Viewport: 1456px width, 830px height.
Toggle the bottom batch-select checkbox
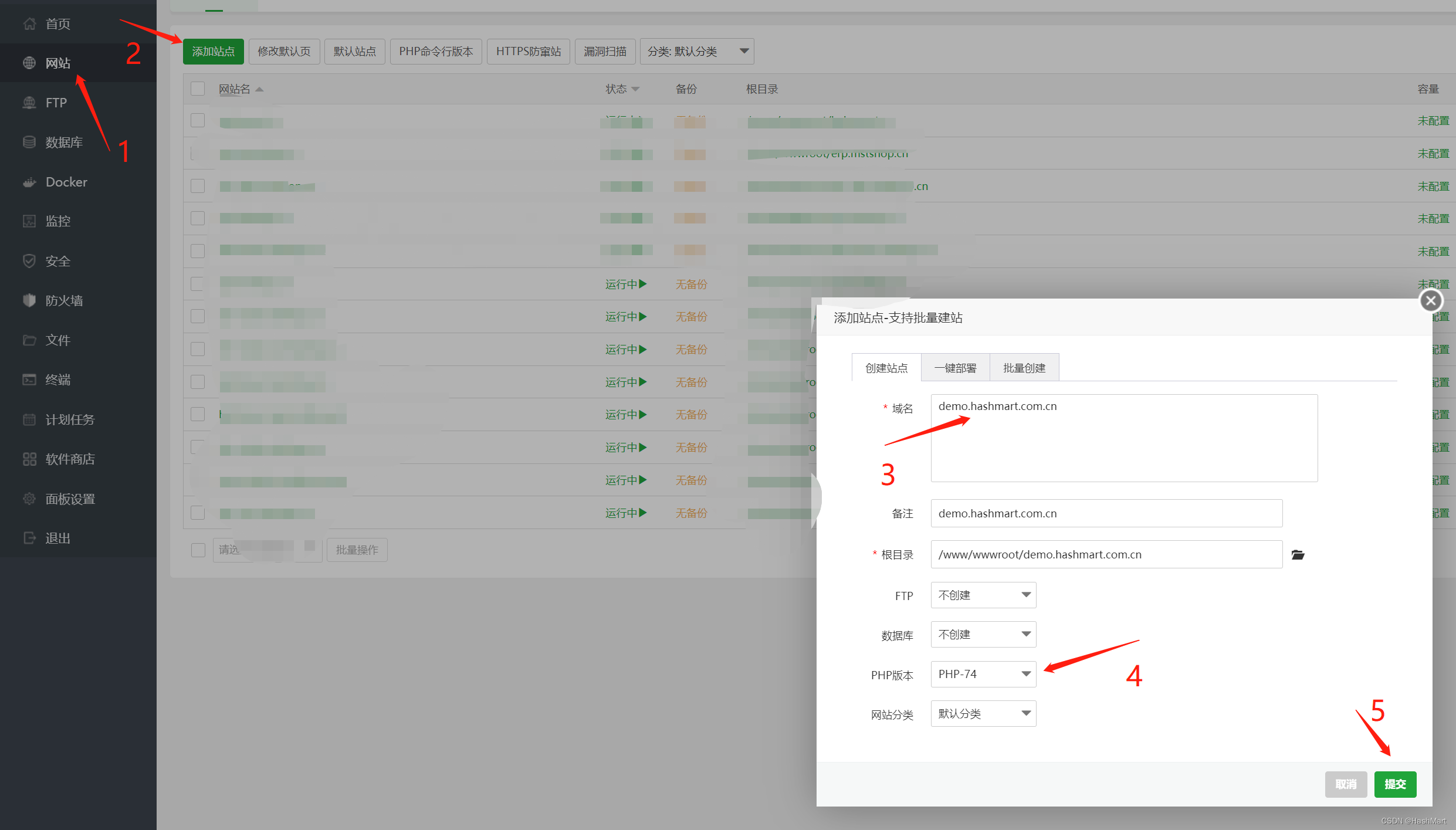(x=198, y=550)
